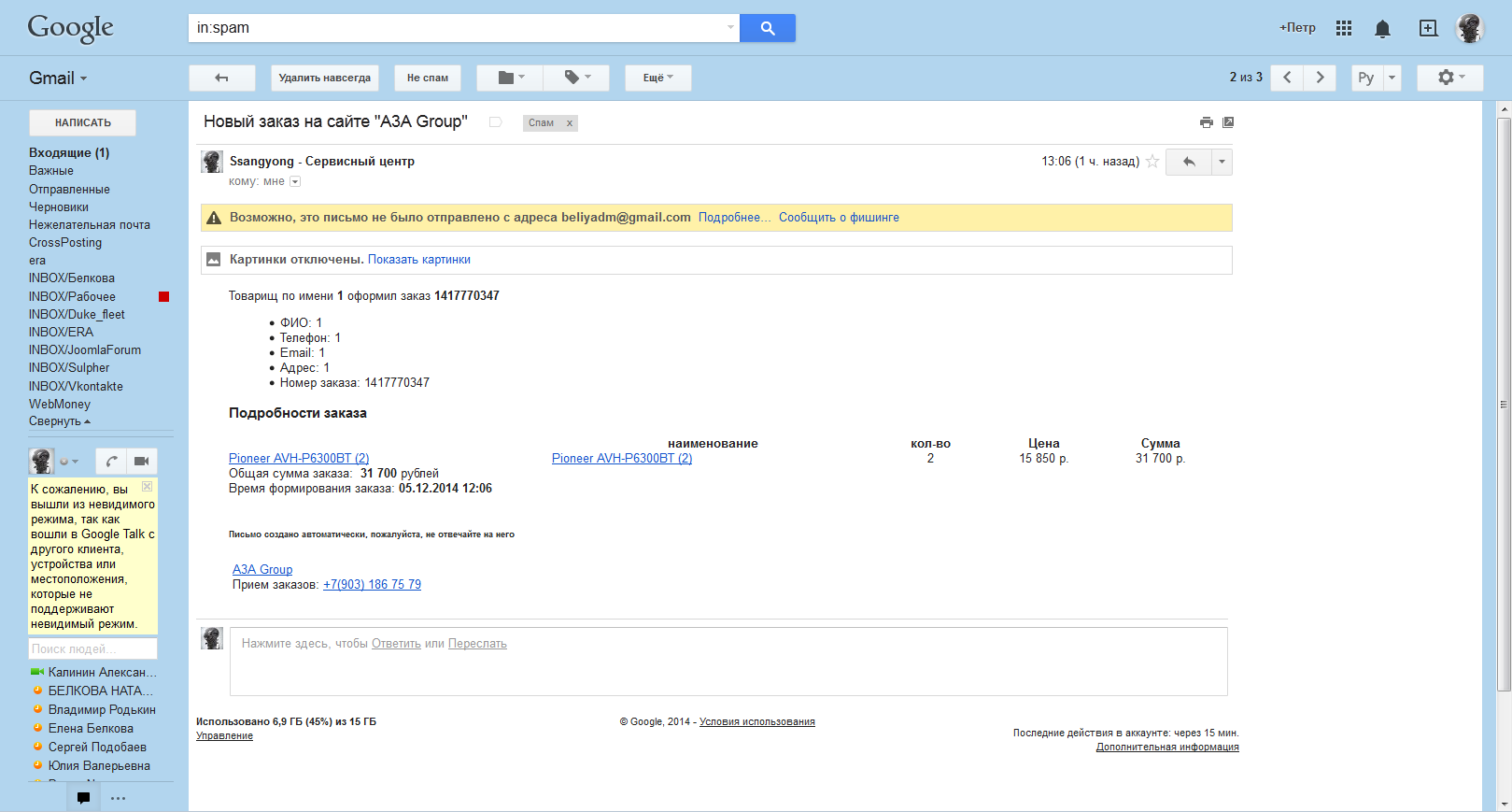Collapse labels with Свернуть
Screen dimensions: 1512x812
point(60,421)
